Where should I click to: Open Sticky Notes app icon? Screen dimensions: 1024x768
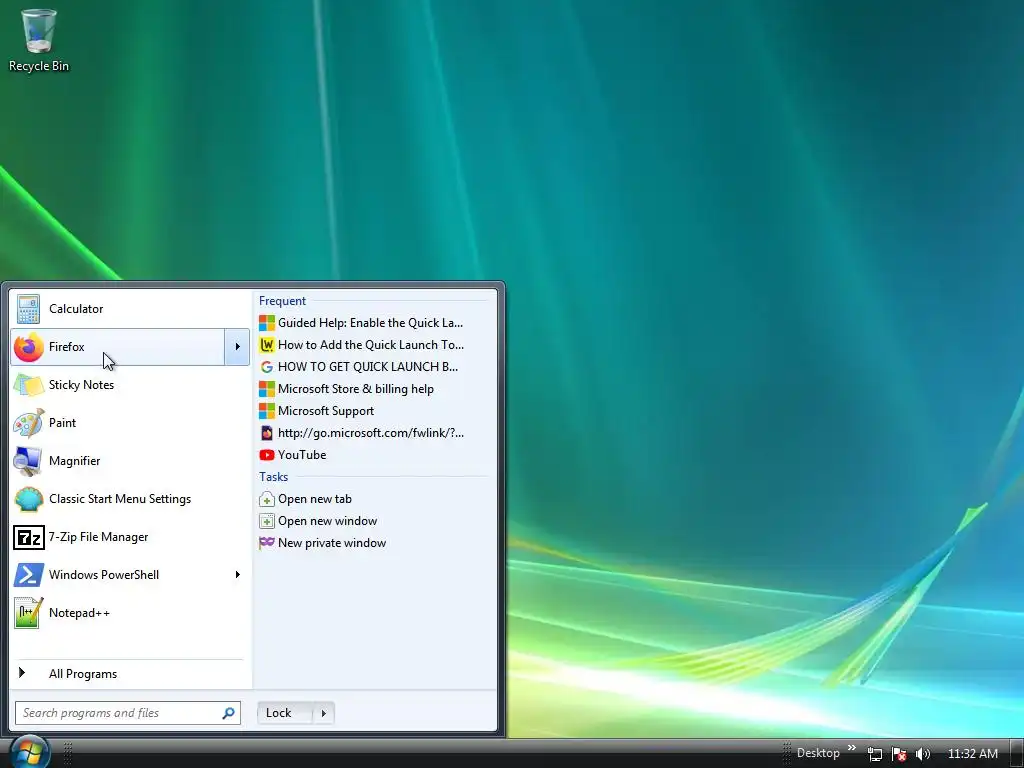click(x=28, y=385)
